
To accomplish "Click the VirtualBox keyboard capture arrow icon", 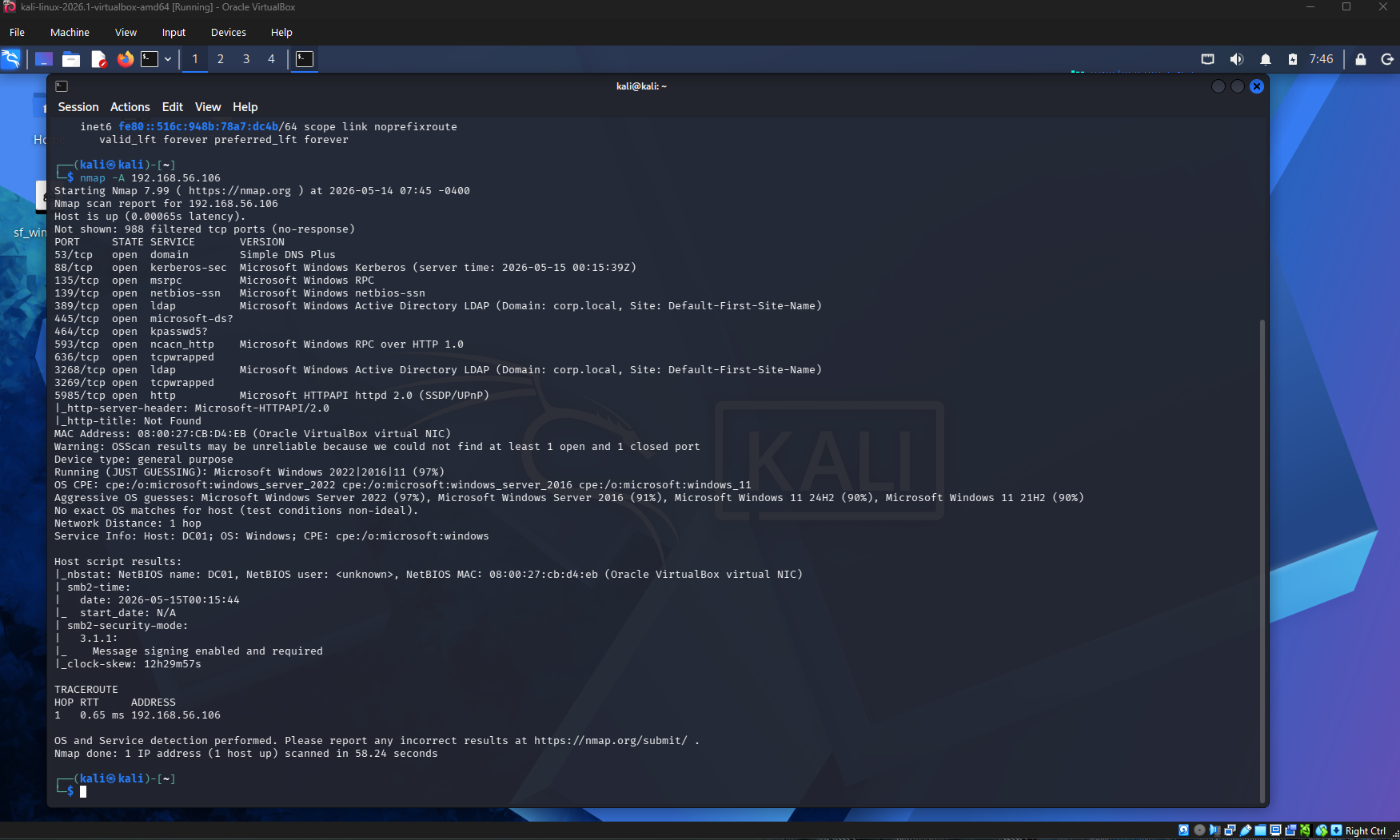I will pyautogui.click(x=1336, y=830).
